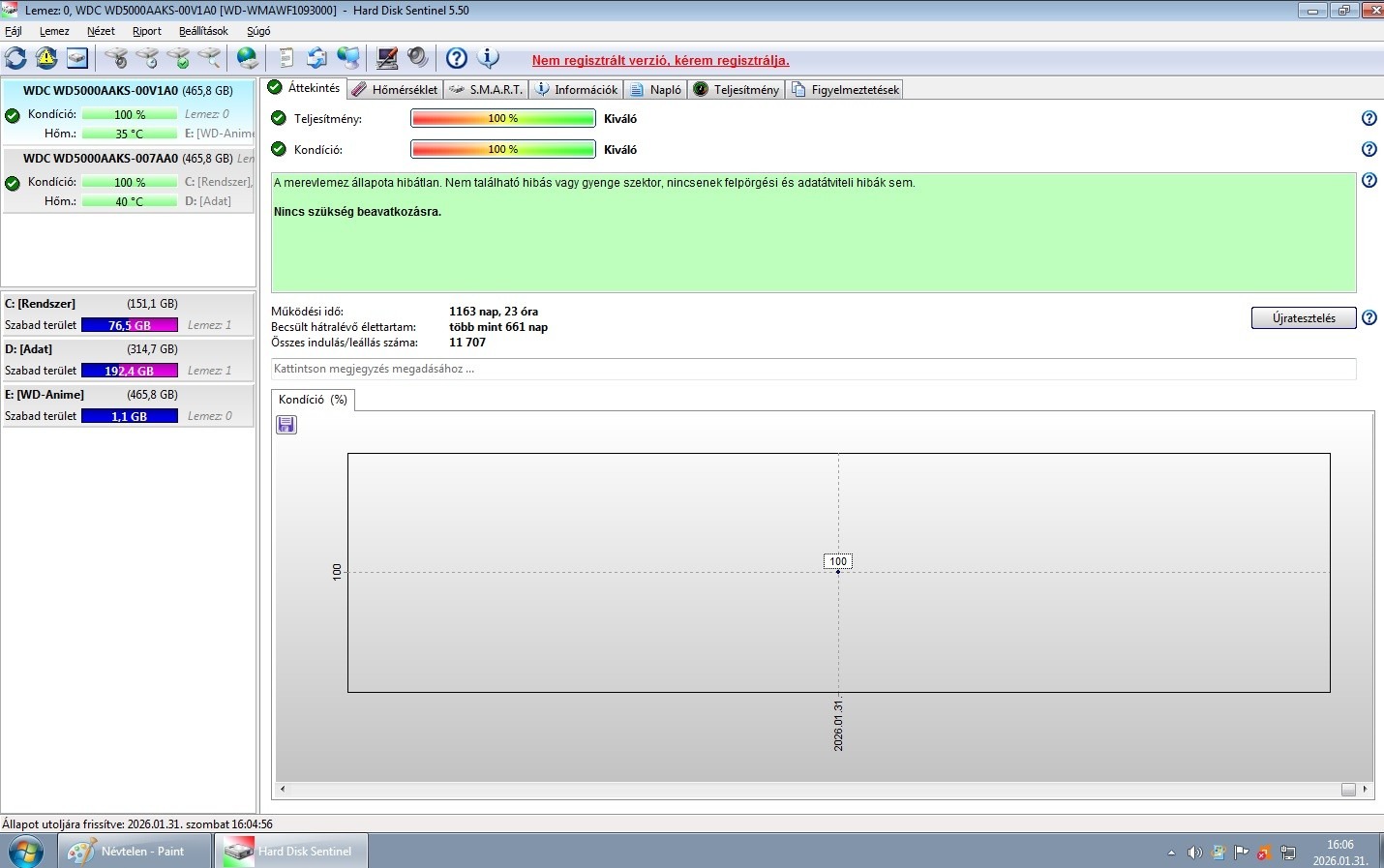This screenshot has height=868, width=1384.
Task: Open the Windows Start menu
Action: (x=26, y=852)
